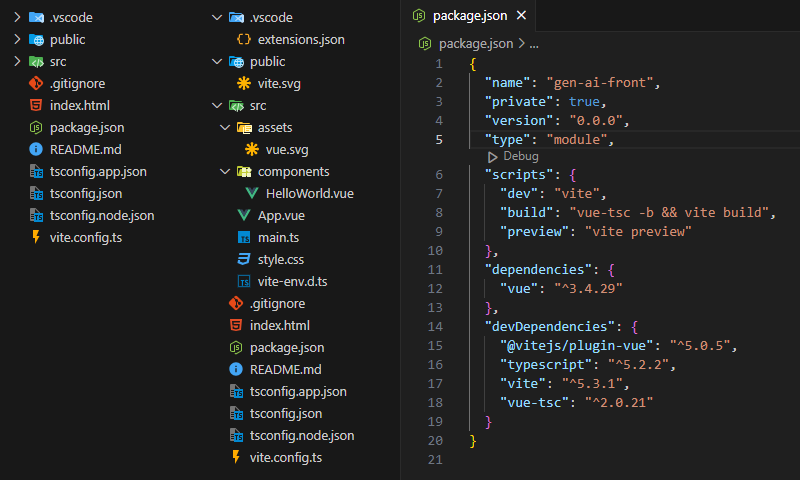This screenshot has height=480, width=800.
Task: Click the Node icon beside package.json in left tree
Action: pyautogui.click(x=36, y=128)
